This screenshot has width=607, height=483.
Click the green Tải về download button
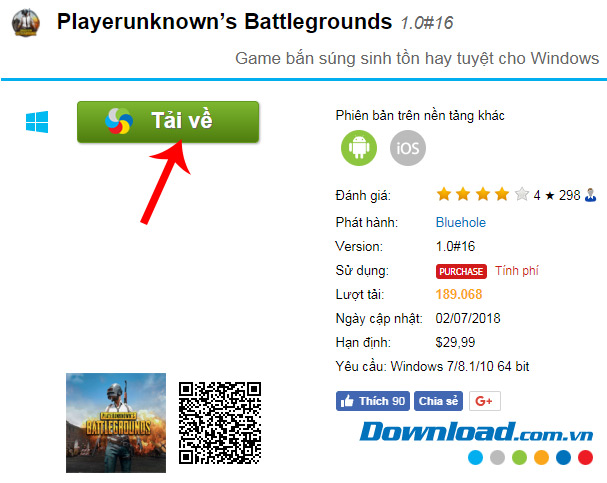[x=168, y=122]
